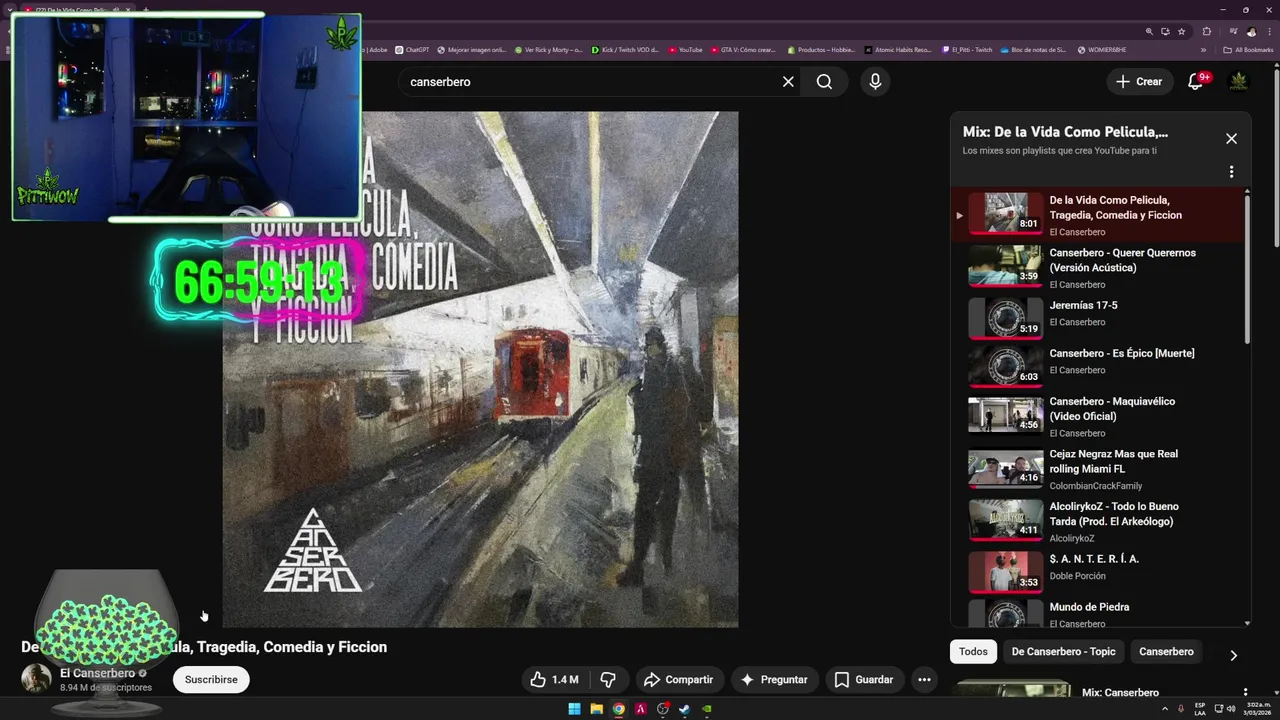This screenshot has width=1280, height=720.
Task: Clear the search text with the X icon
Action: click(788, 82)
